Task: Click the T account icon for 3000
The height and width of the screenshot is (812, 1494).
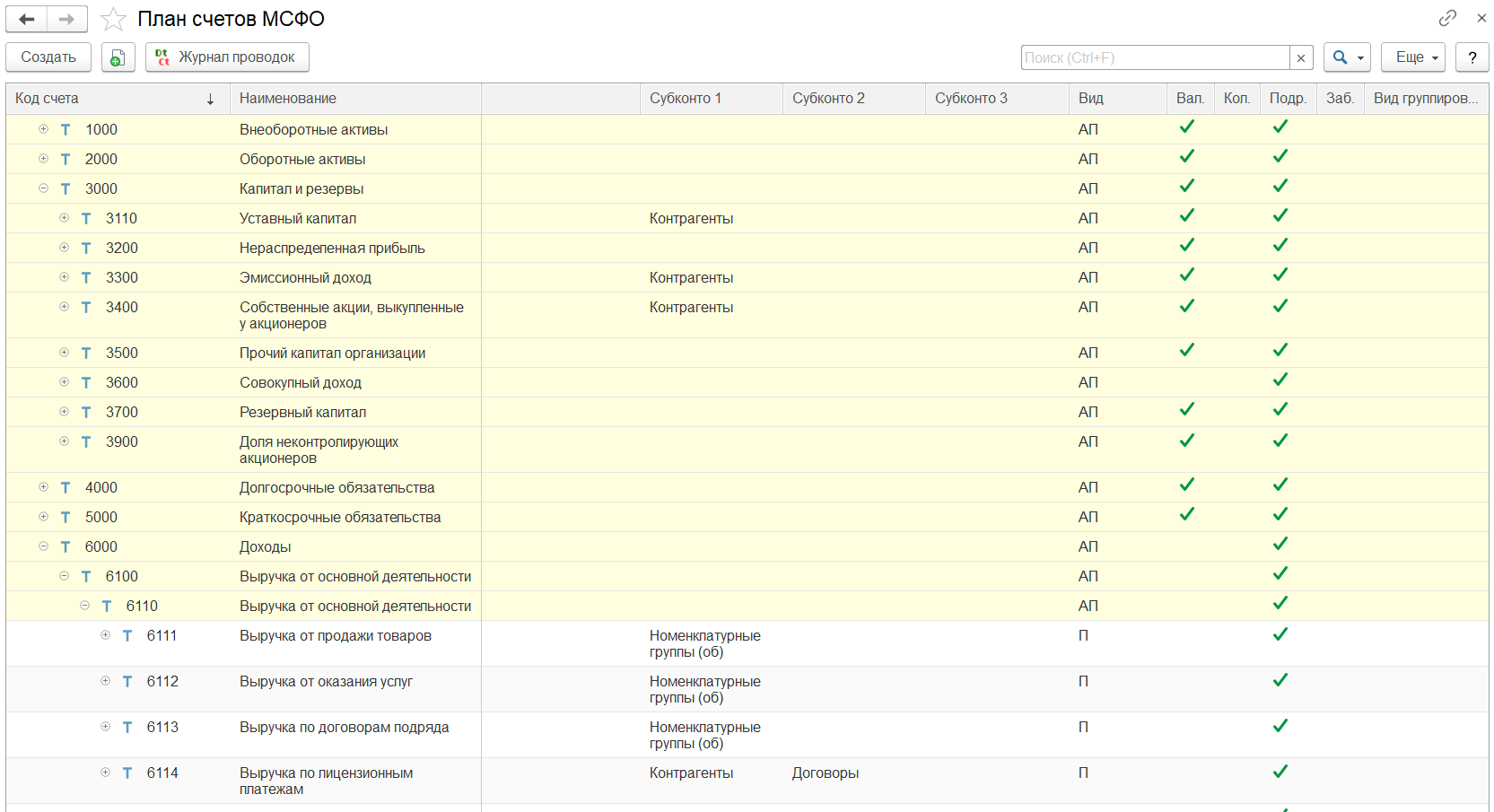Action: click(x=66, y=189)
